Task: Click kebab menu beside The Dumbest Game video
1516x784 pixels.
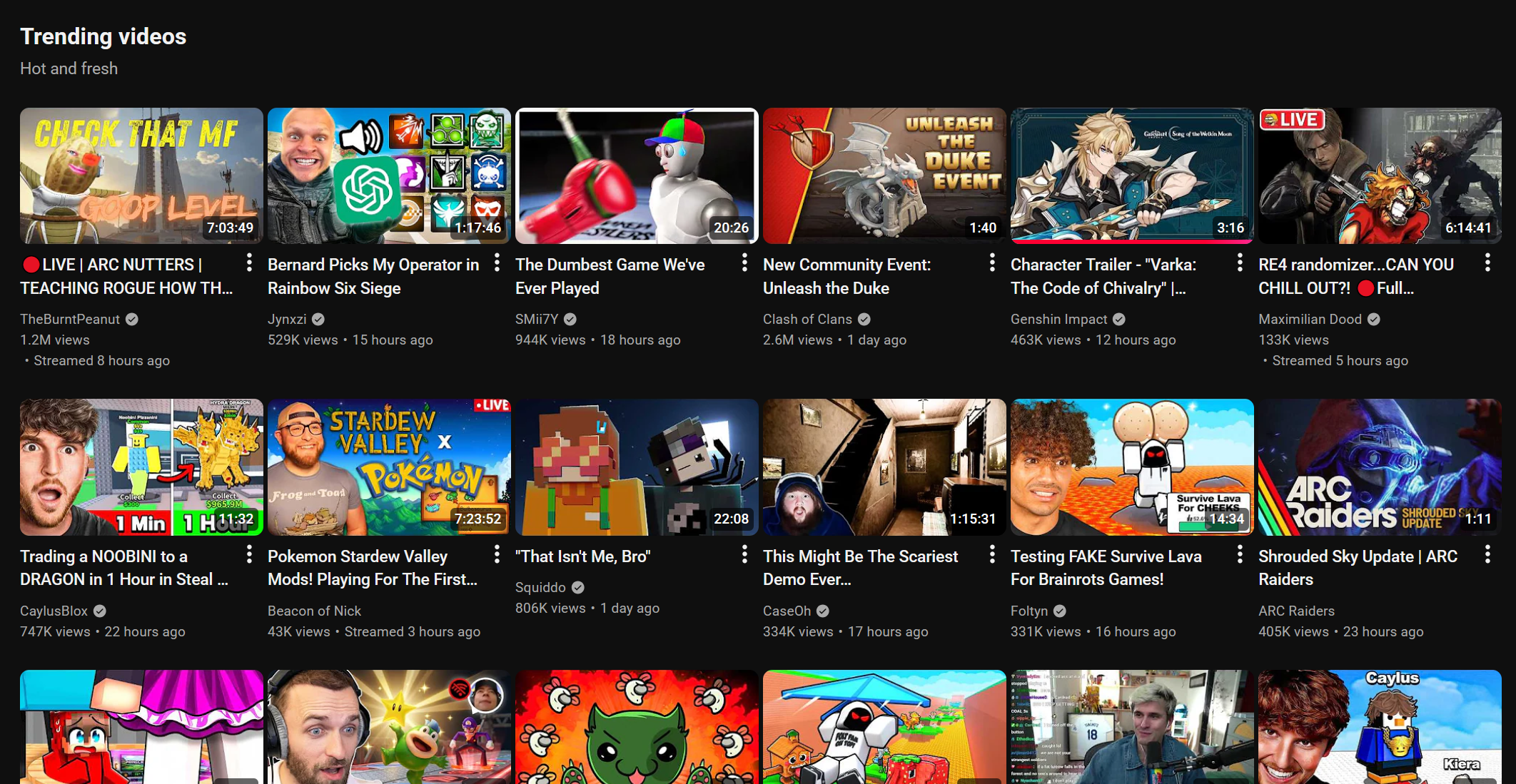Action: pos(744,263)
